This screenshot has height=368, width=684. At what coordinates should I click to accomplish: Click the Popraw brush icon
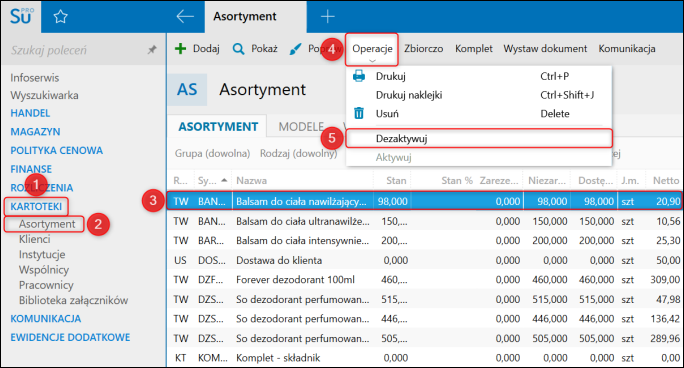tap(295, 49)
